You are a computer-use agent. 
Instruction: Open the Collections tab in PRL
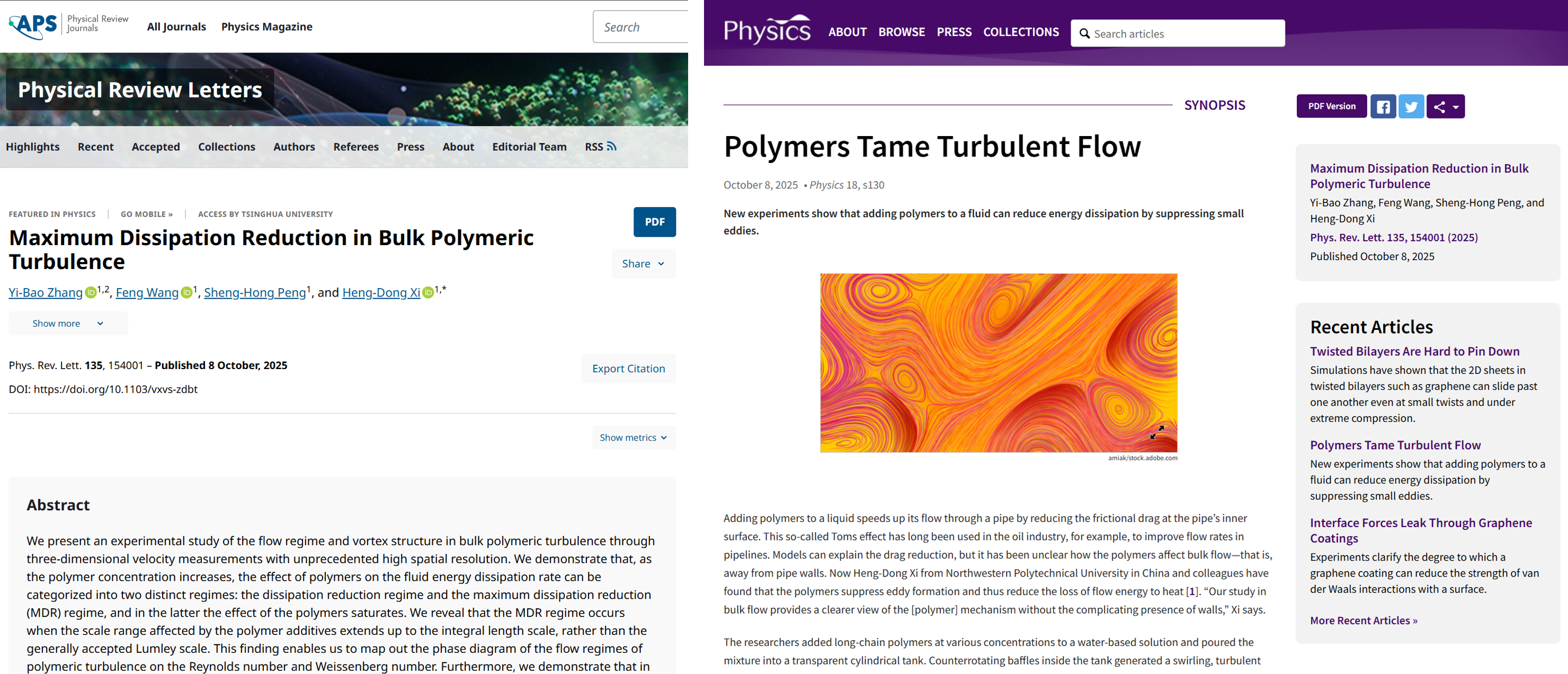tap(226, 147)
